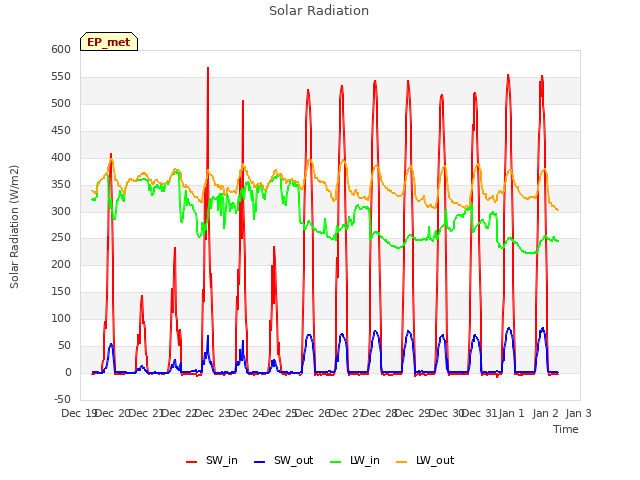The height and width of the screenshot is (480, 640).
Task: Click the blue SW_out legend swatch
Action: click(259, 462)
